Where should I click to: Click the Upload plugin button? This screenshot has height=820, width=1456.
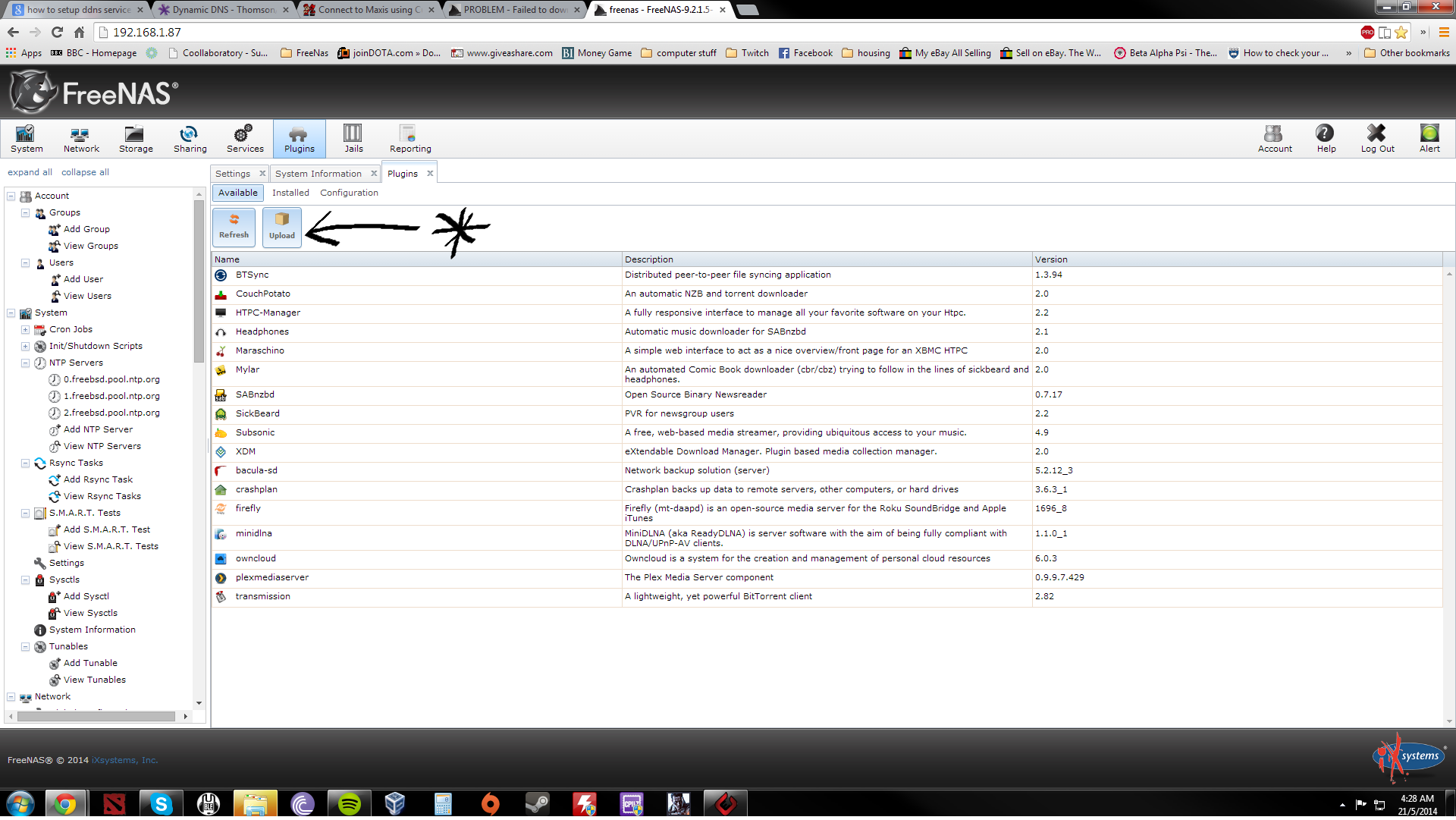(281, 226)
